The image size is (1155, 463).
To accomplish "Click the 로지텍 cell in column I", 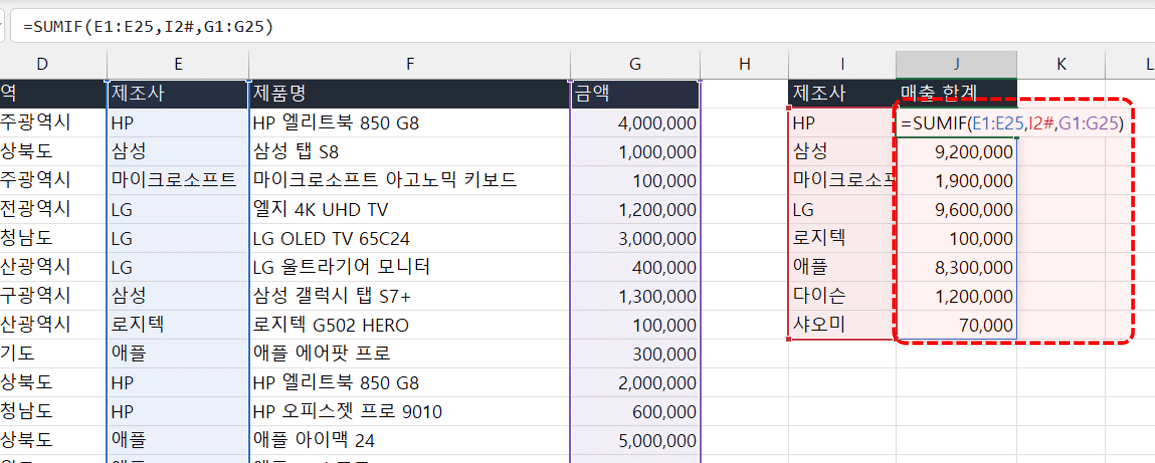I will pos(843,238).
